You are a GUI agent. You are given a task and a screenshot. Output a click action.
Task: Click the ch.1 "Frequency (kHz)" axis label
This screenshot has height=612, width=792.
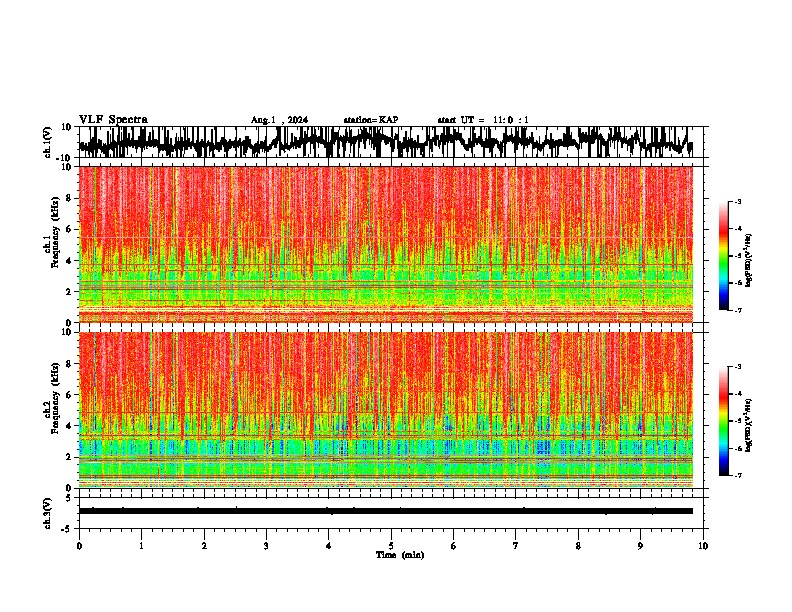55,232
